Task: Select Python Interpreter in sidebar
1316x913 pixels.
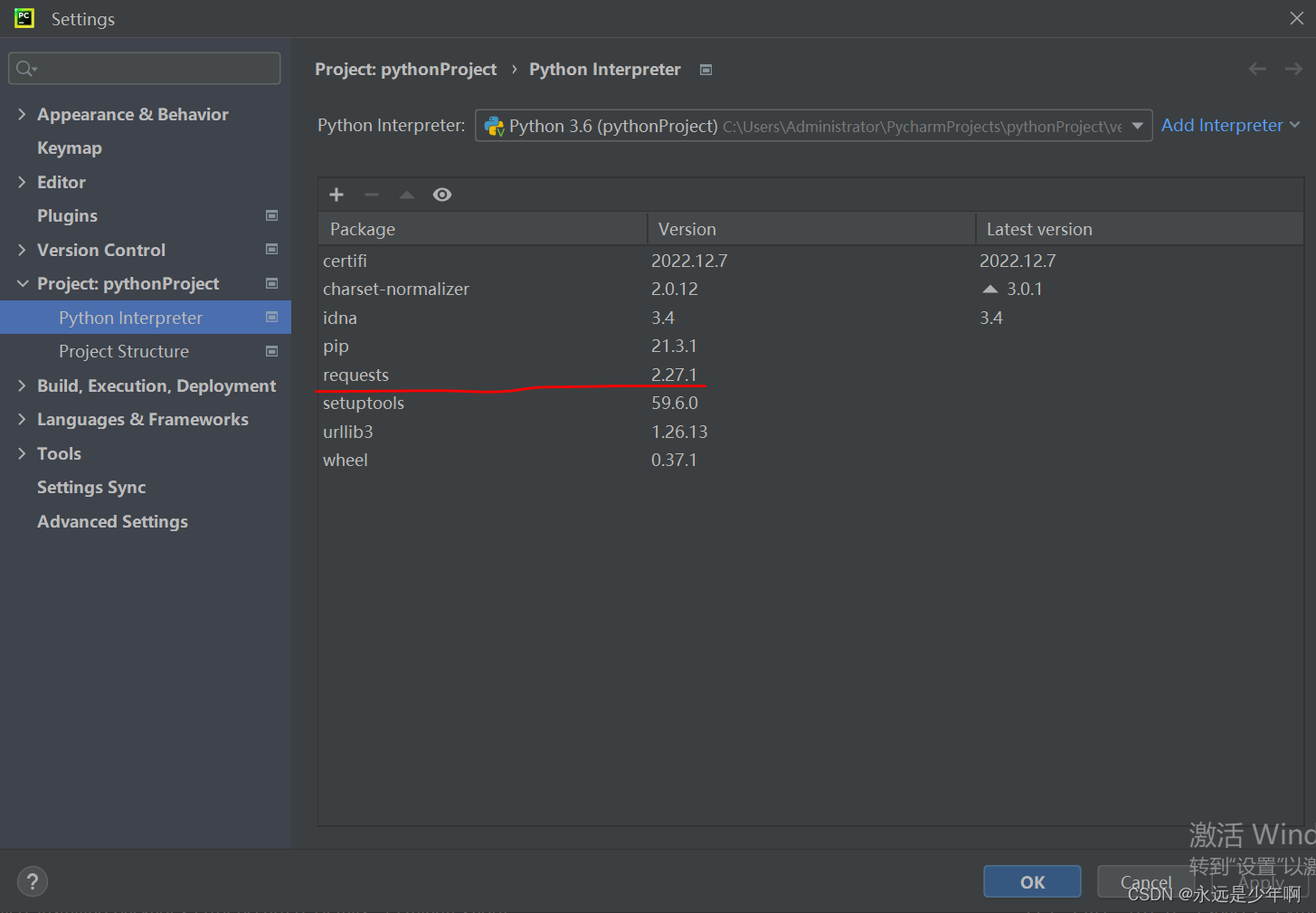Action: pyautogui.click(x=146, y=318)
